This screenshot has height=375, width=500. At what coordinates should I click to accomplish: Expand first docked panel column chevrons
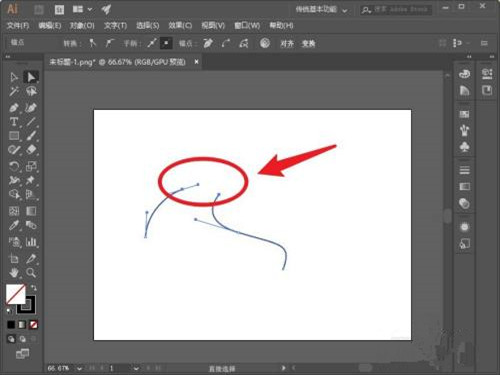pos(469,57)
